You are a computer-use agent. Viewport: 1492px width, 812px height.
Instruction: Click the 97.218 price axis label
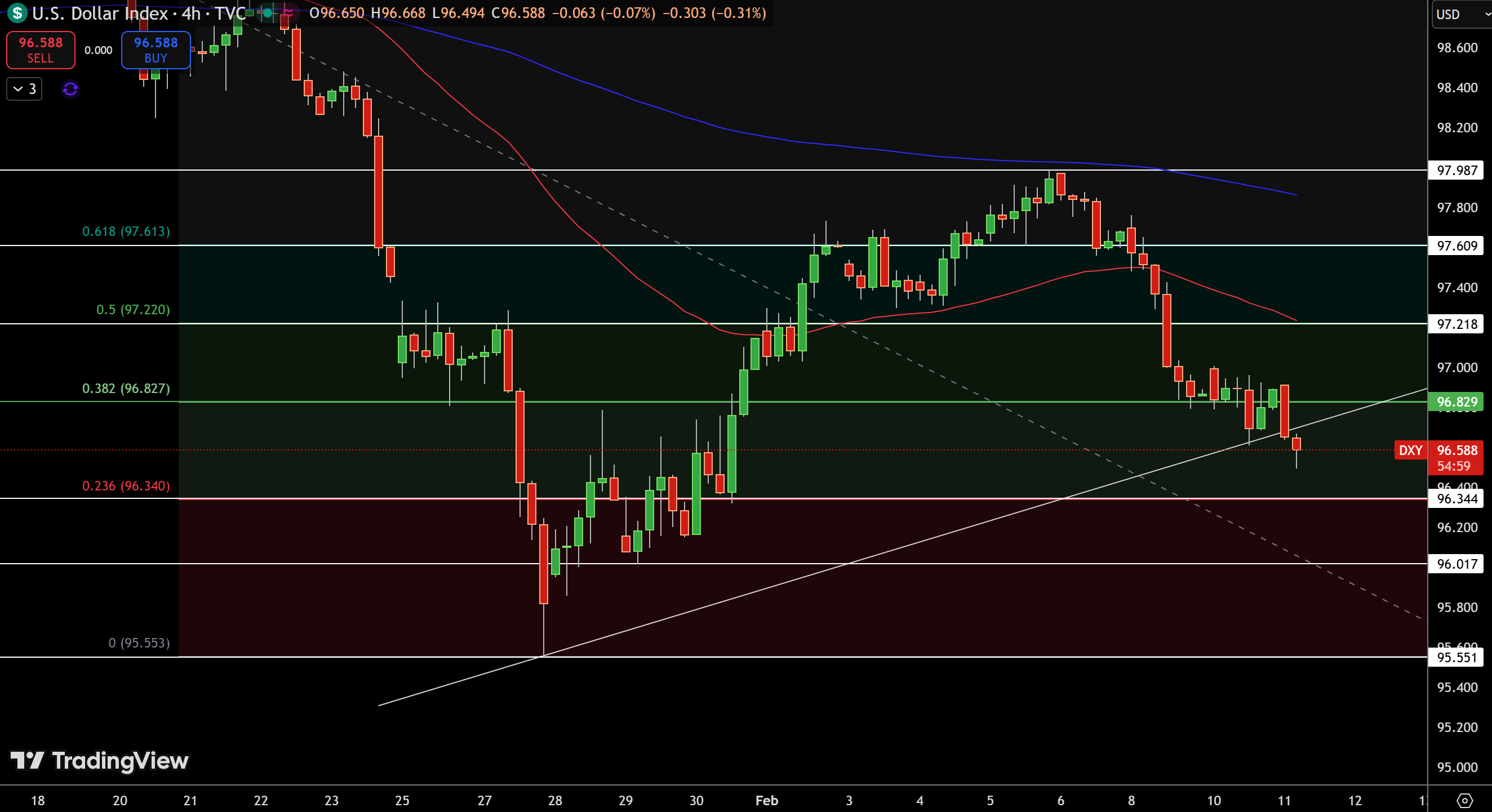point(1456,324)
